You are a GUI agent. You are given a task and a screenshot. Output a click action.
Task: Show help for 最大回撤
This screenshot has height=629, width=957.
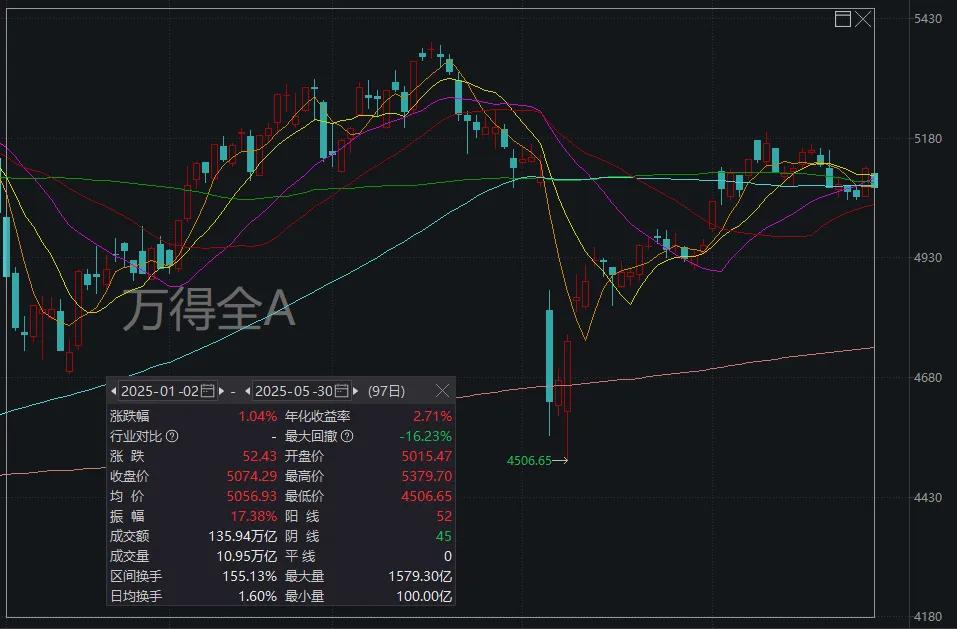coord(347,436)
